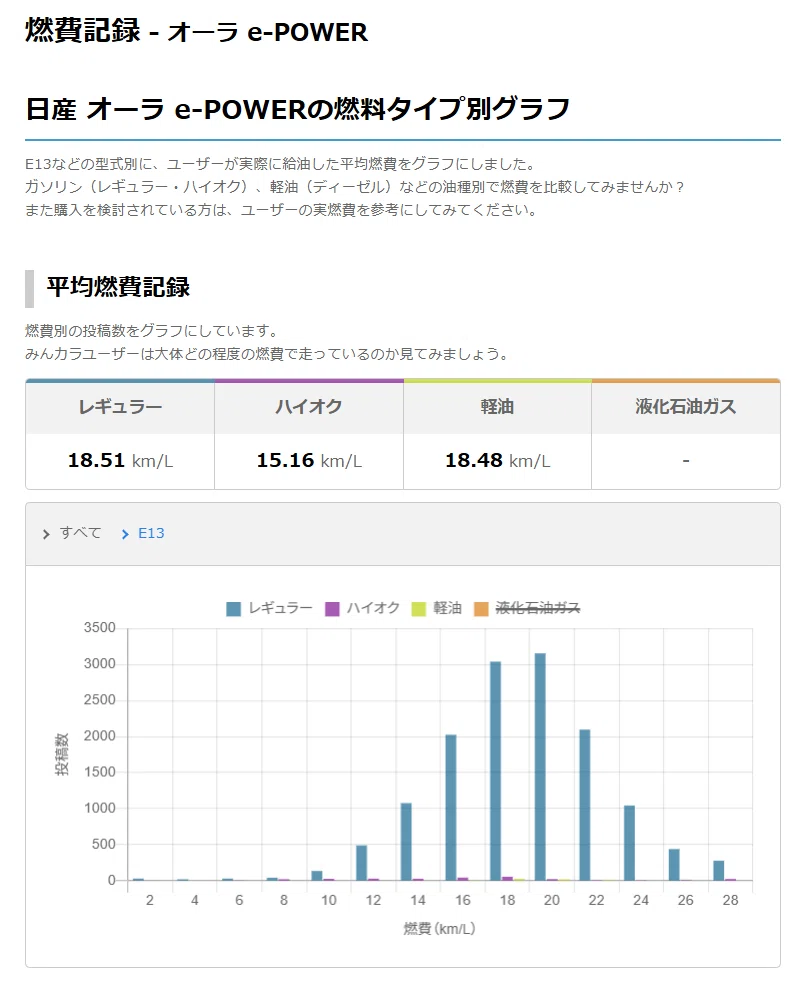Select the 液化石油ガス column header
This screenshot has height=990, width=789.
[686, 407]
